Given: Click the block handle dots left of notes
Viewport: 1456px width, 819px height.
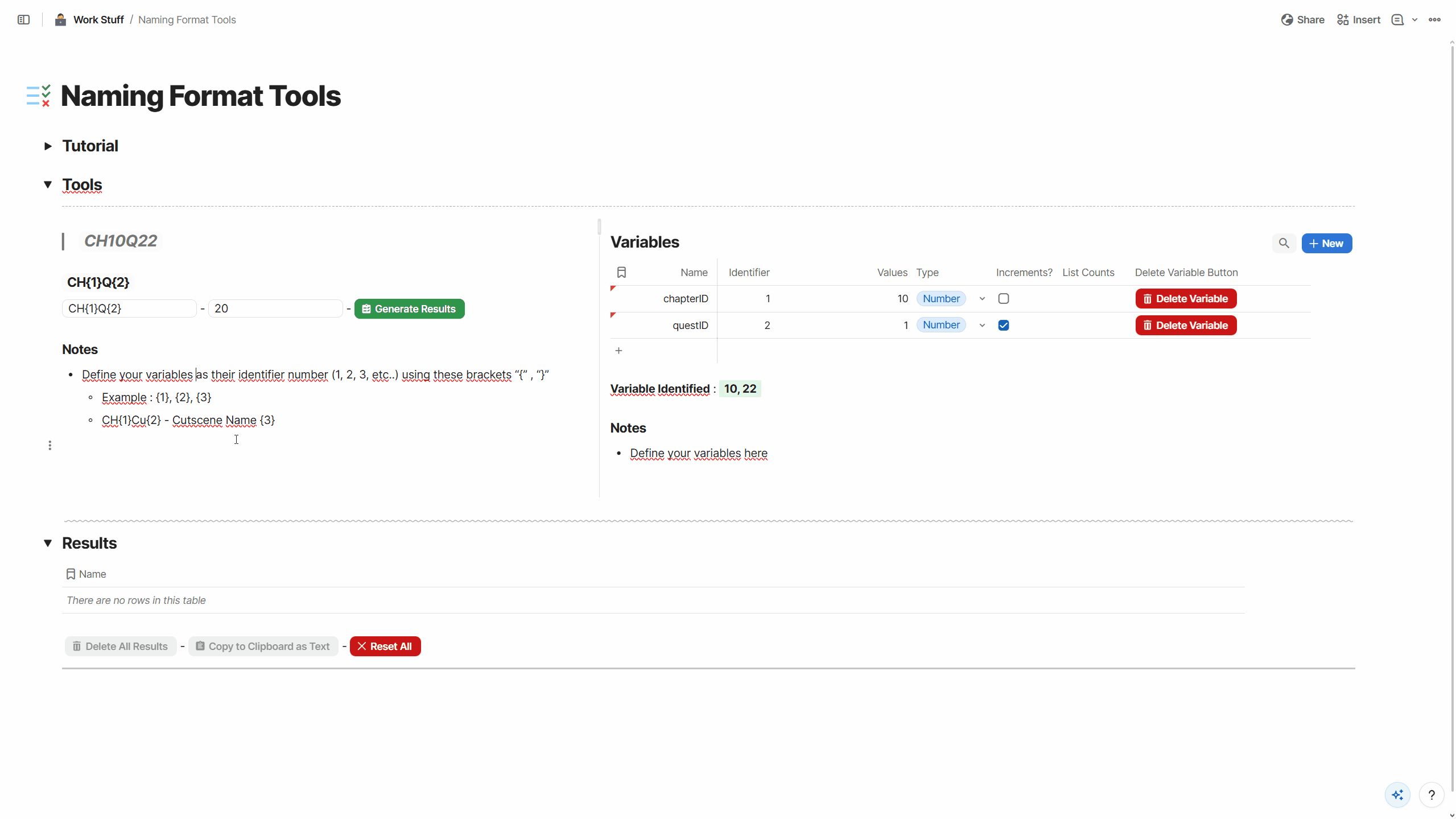Looking at the screenshot, I should point(50,445).
